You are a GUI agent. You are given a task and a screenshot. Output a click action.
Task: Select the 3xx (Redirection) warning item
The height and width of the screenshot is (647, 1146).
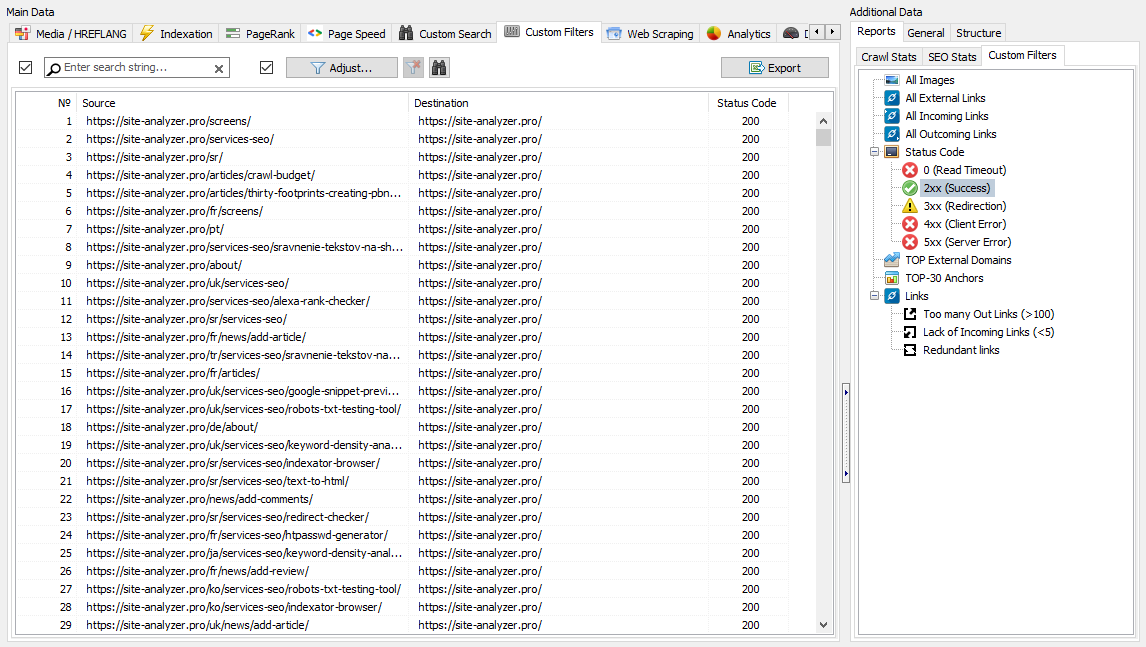point(964,206)
